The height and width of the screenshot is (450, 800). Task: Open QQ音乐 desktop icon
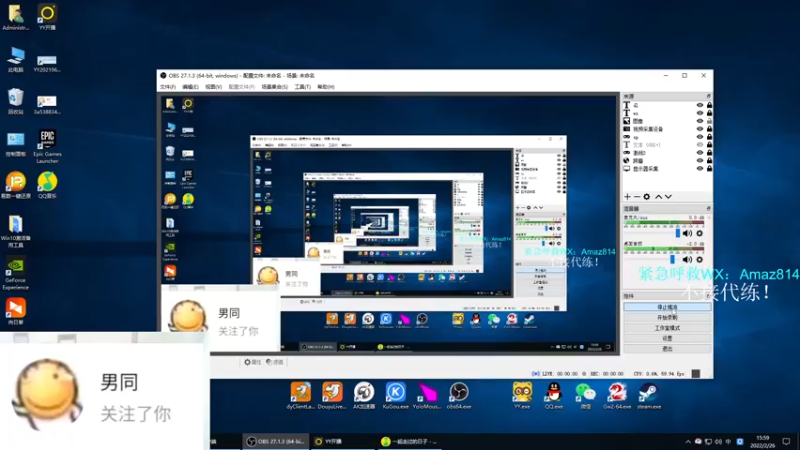point(47,185)
